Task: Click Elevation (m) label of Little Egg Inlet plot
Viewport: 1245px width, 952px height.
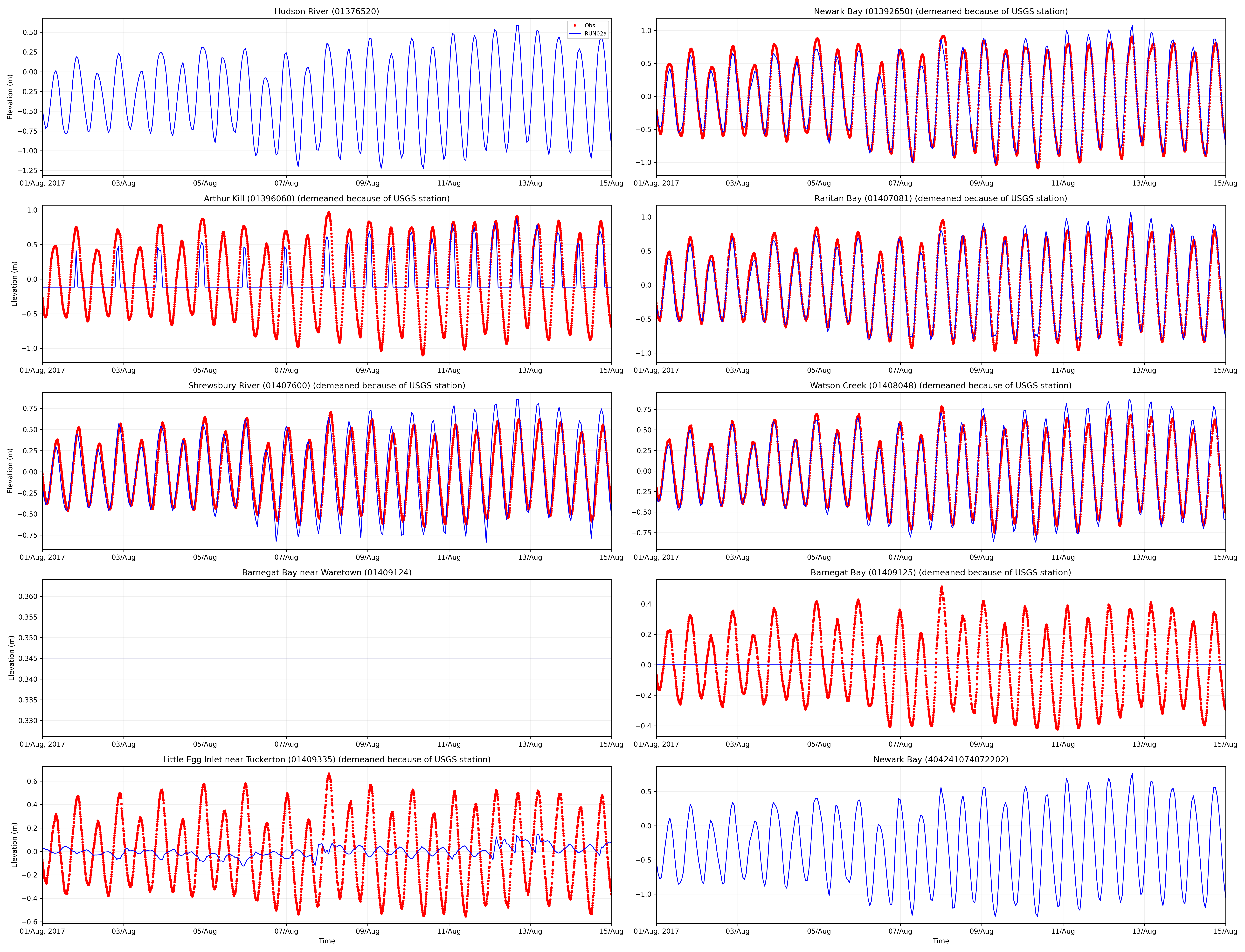Action: pos(14,845)
